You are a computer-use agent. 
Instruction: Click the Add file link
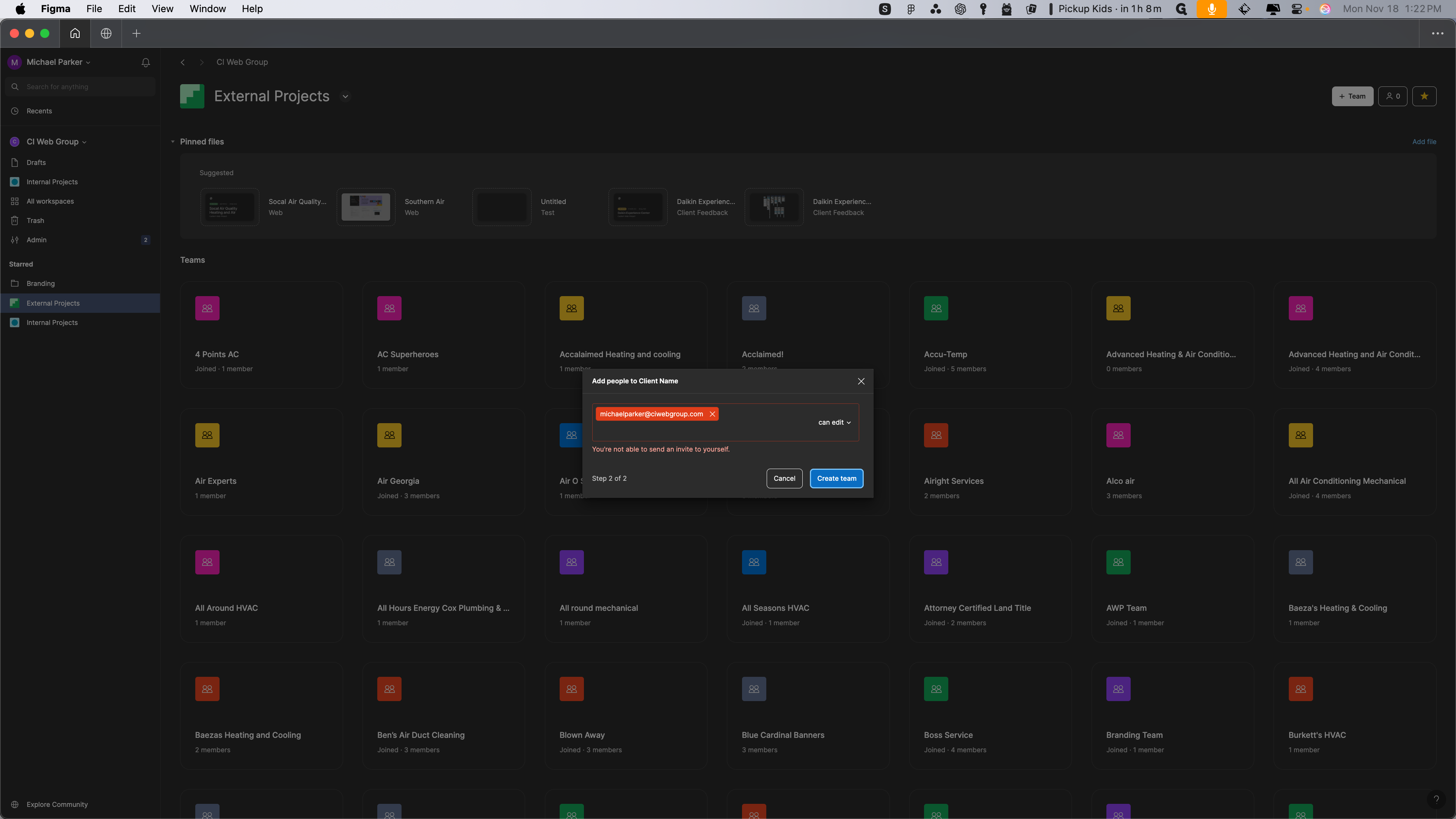pos(1424,142)
